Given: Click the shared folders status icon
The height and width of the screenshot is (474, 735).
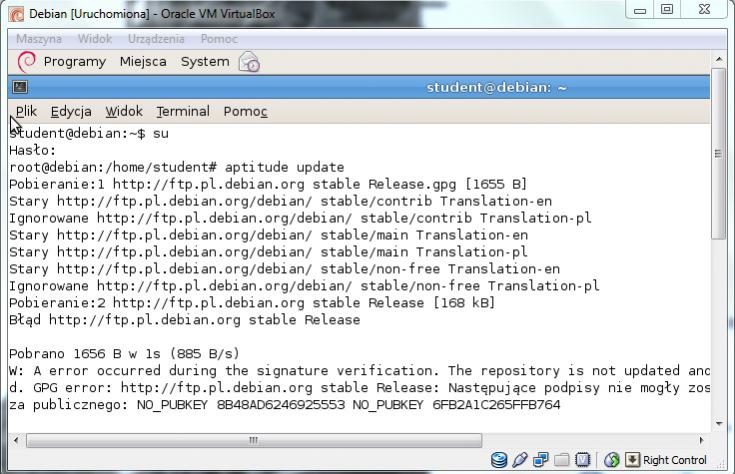Looking at the screenshot, I should [562, 460].
